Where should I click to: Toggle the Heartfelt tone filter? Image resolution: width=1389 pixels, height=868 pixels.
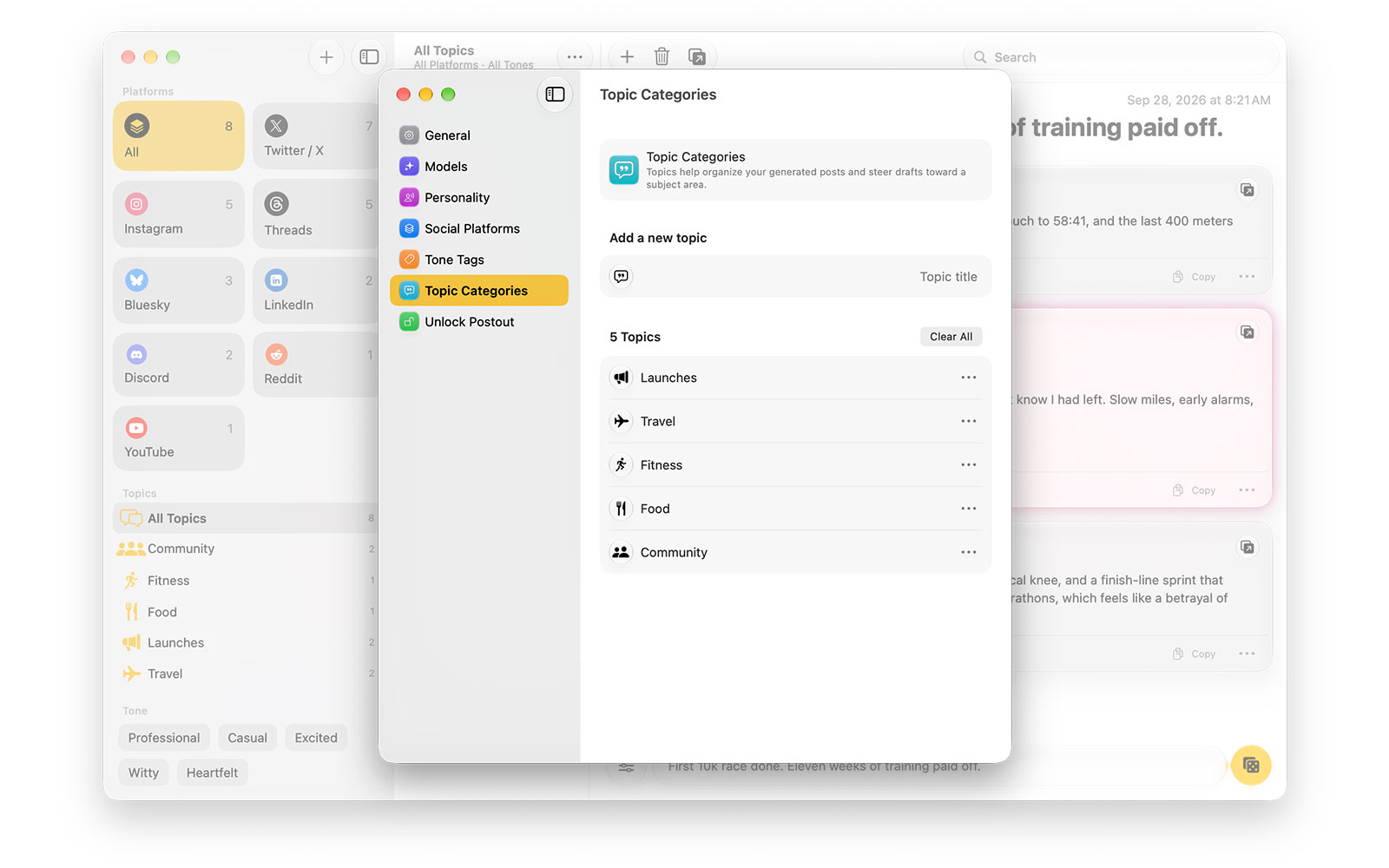click(212, 773)
